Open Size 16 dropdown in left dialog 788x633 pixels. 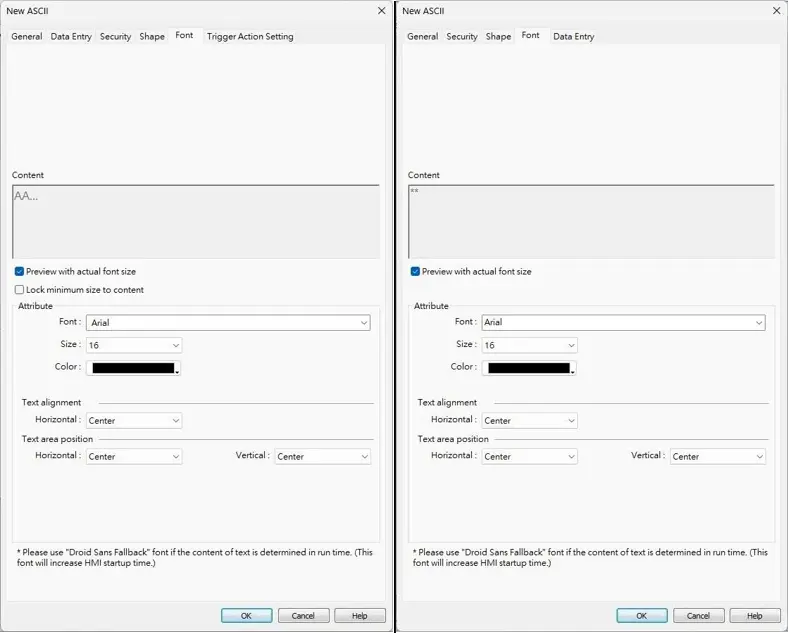[134, 345]
